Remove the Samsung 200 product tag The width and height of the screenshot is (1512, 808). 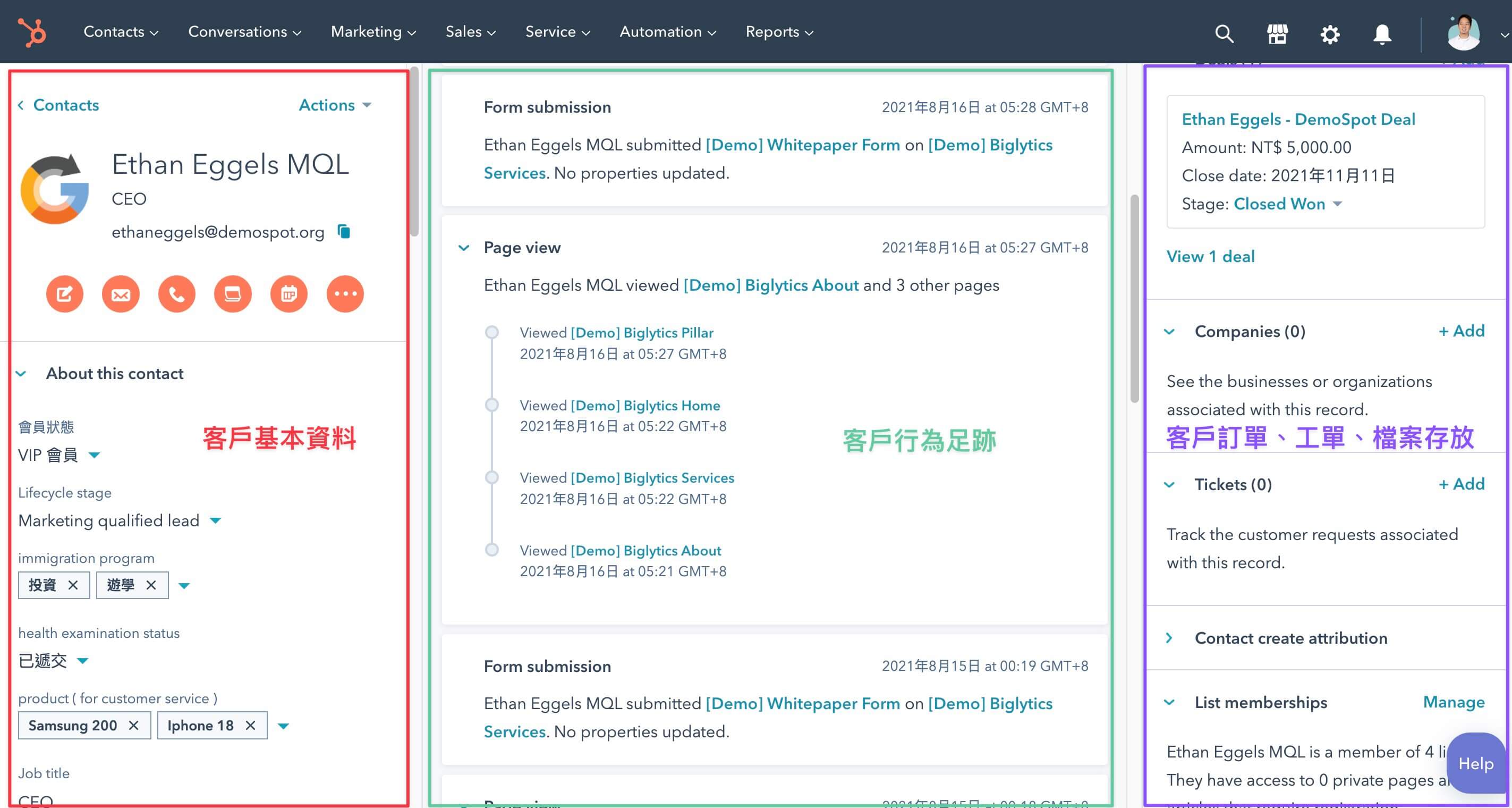[x=134, y=726]
